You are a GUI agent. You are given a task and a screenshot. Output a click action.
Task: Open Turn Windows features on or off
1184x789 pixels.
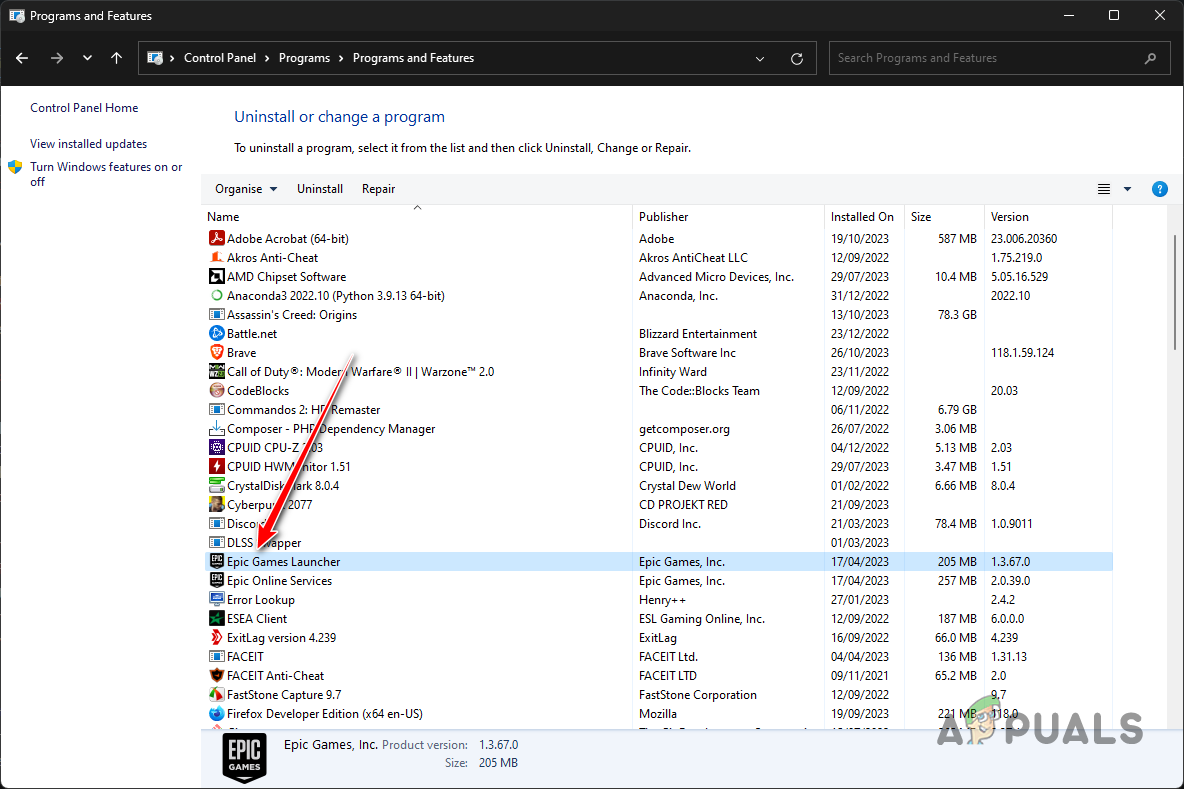pos(106,174)
